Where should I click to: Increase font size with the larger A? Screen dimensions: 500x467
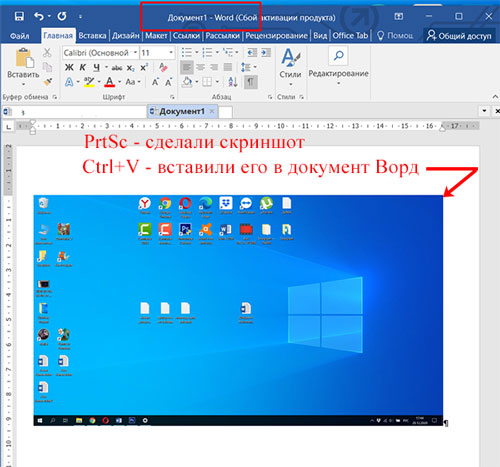155,82
